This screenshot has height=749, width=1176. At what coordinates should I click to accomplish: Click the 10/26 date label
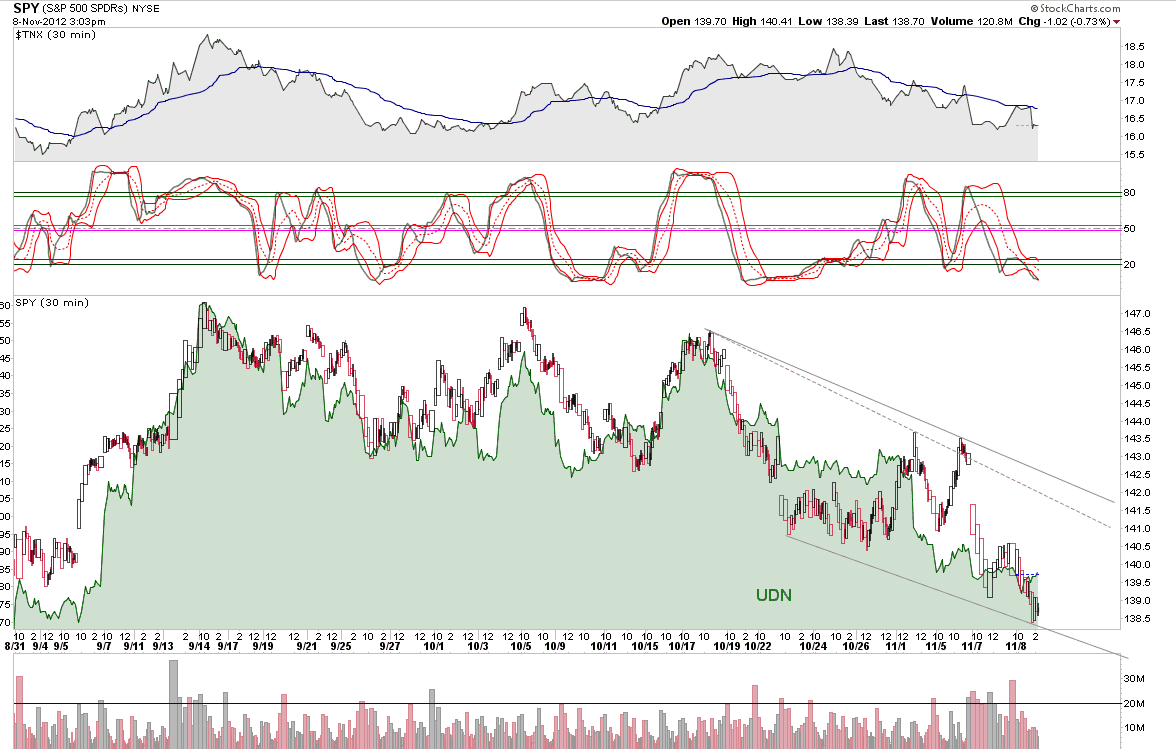coord(856,646)
